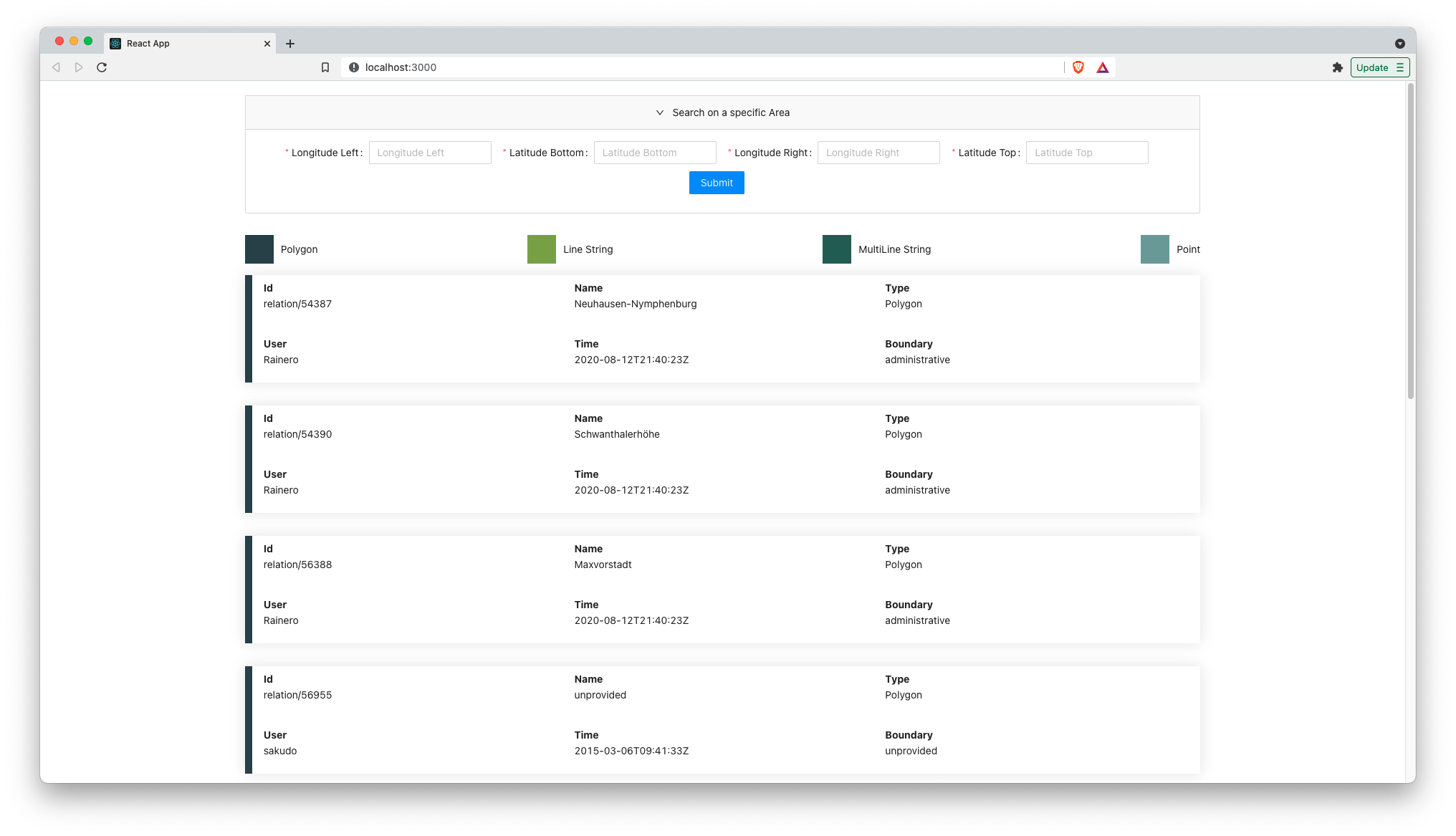Viewport: 1456px width, 836px height.
Task: Expand the section using the chevron arrow
Action: (660, 112)
